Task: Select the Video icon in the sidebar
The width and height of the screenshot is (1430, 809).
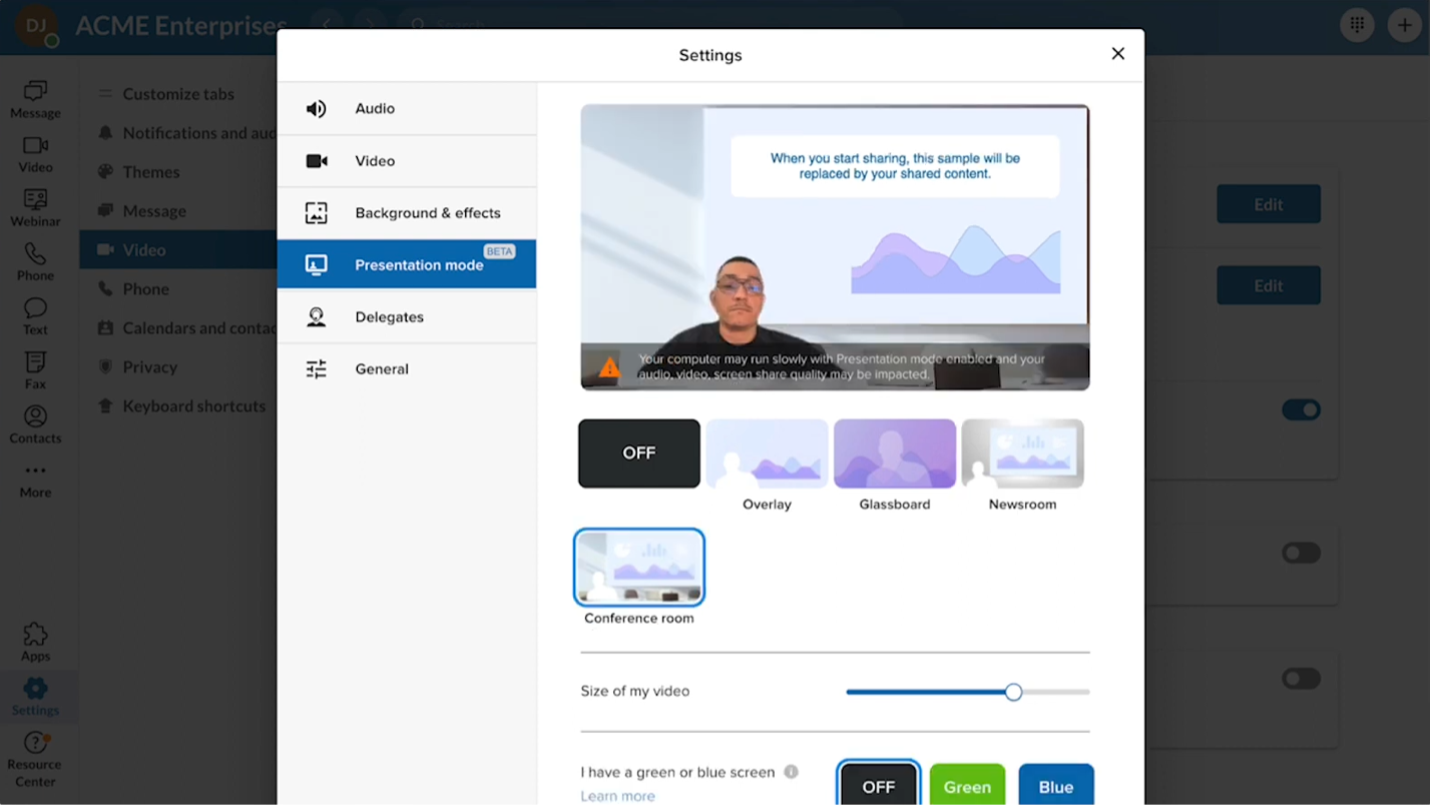Action: tap(35, 151)
